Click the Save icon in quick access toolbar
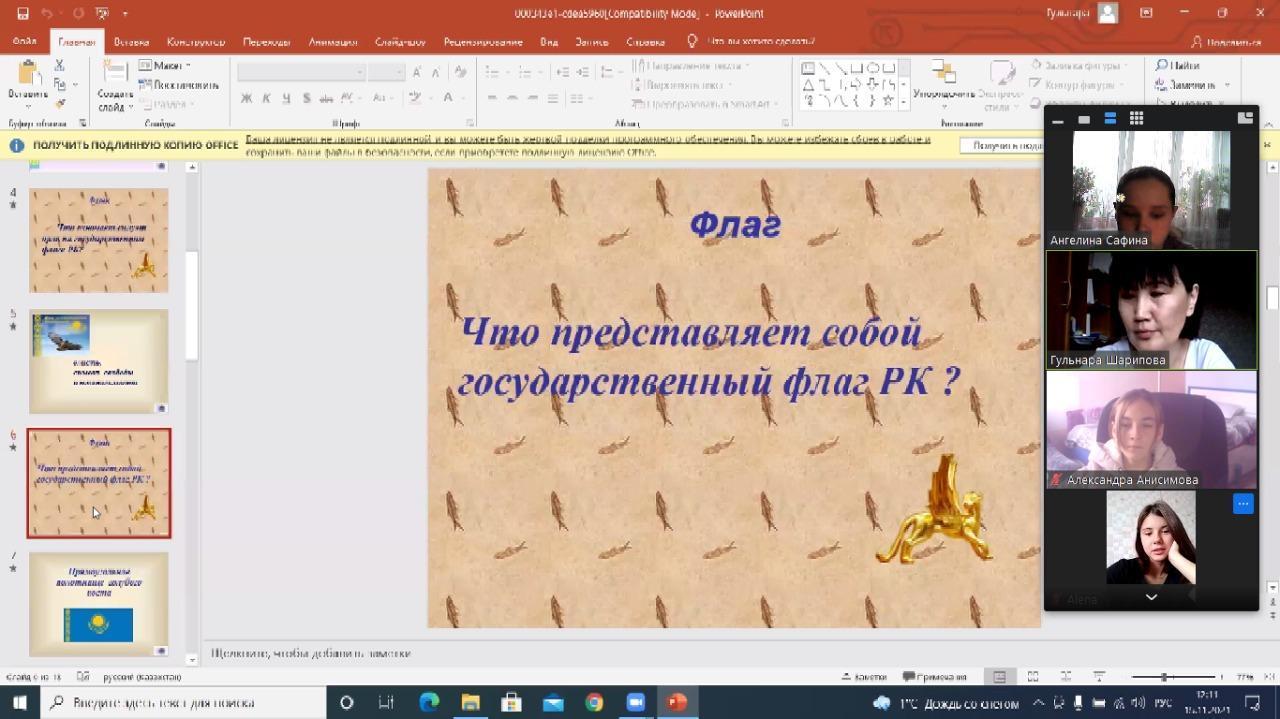Viewport: 1280px width, 719px height. [x=23, y=13]
